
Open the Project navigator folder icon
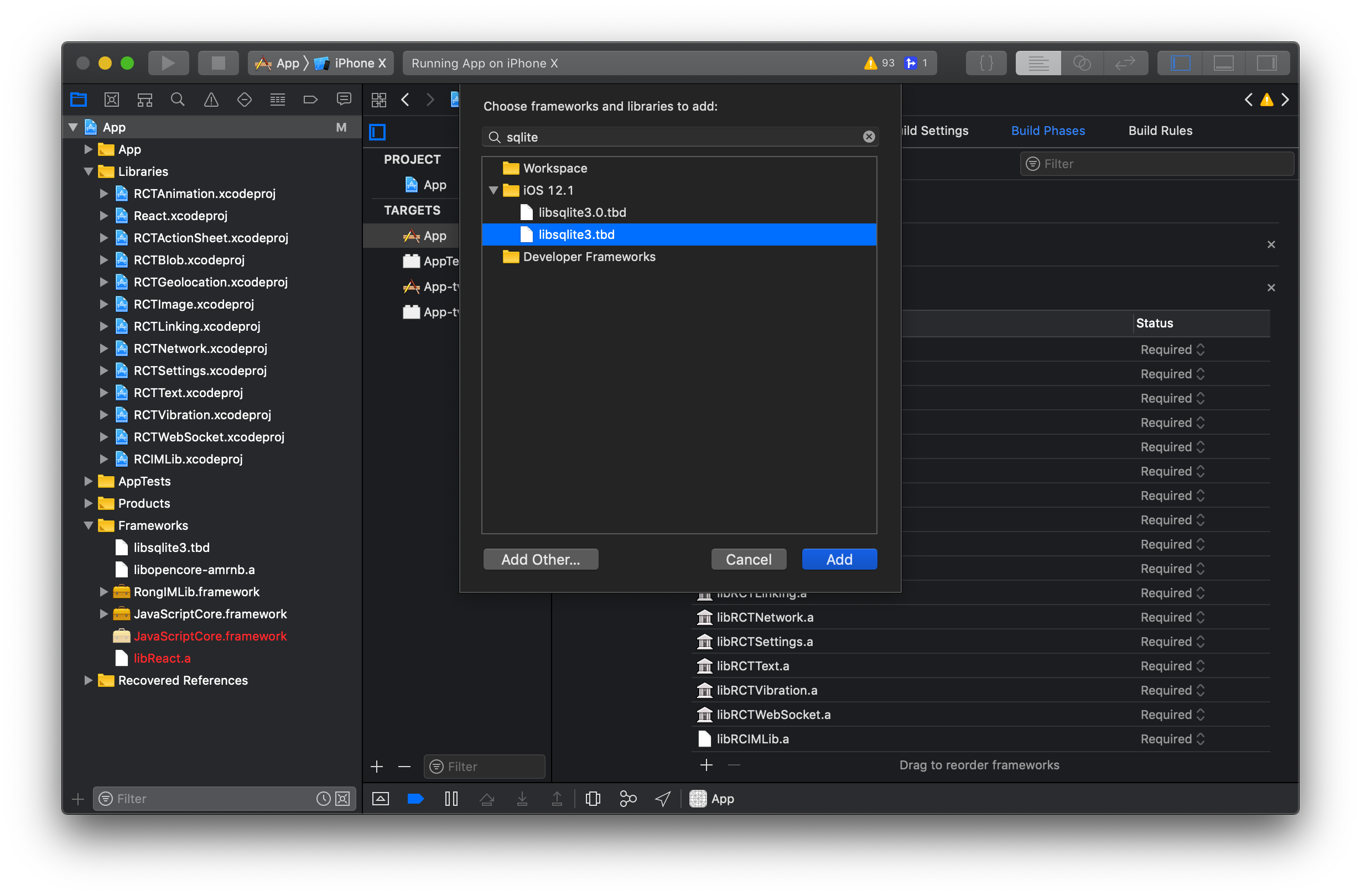click(x=79, y=100)
